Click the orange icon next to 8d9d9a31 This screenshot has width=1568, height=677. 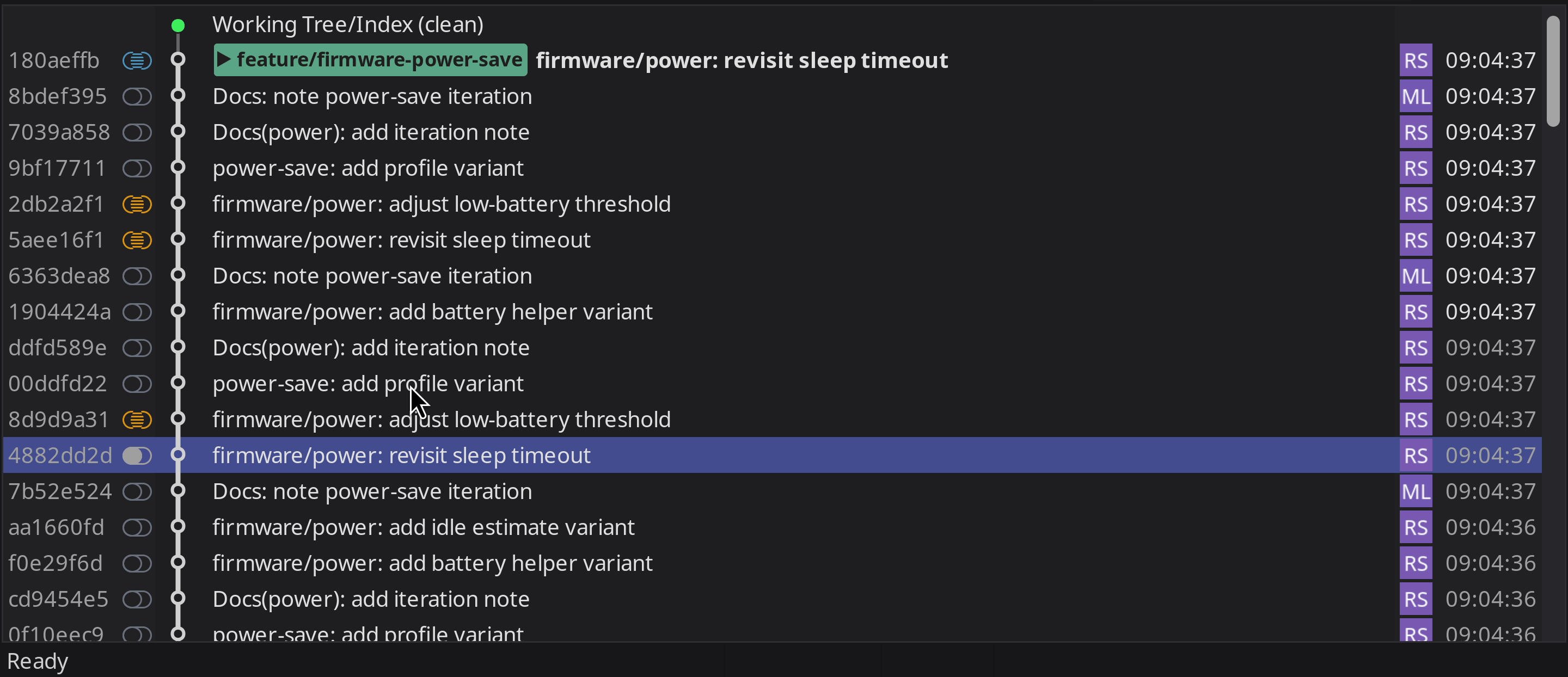pyautogui.click(x=137, y=419)
